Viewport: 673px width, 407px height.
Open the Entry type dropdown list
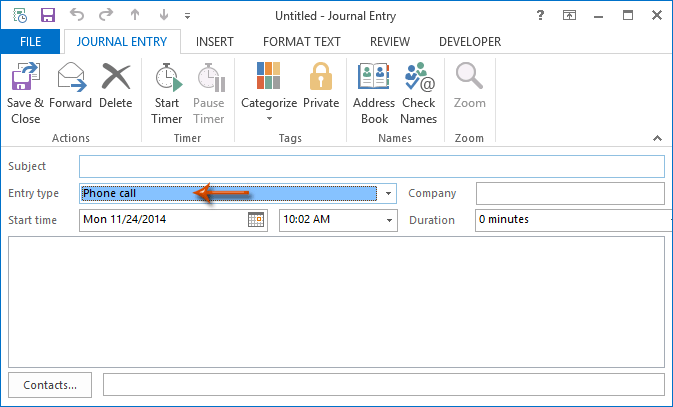click(388, 194)
